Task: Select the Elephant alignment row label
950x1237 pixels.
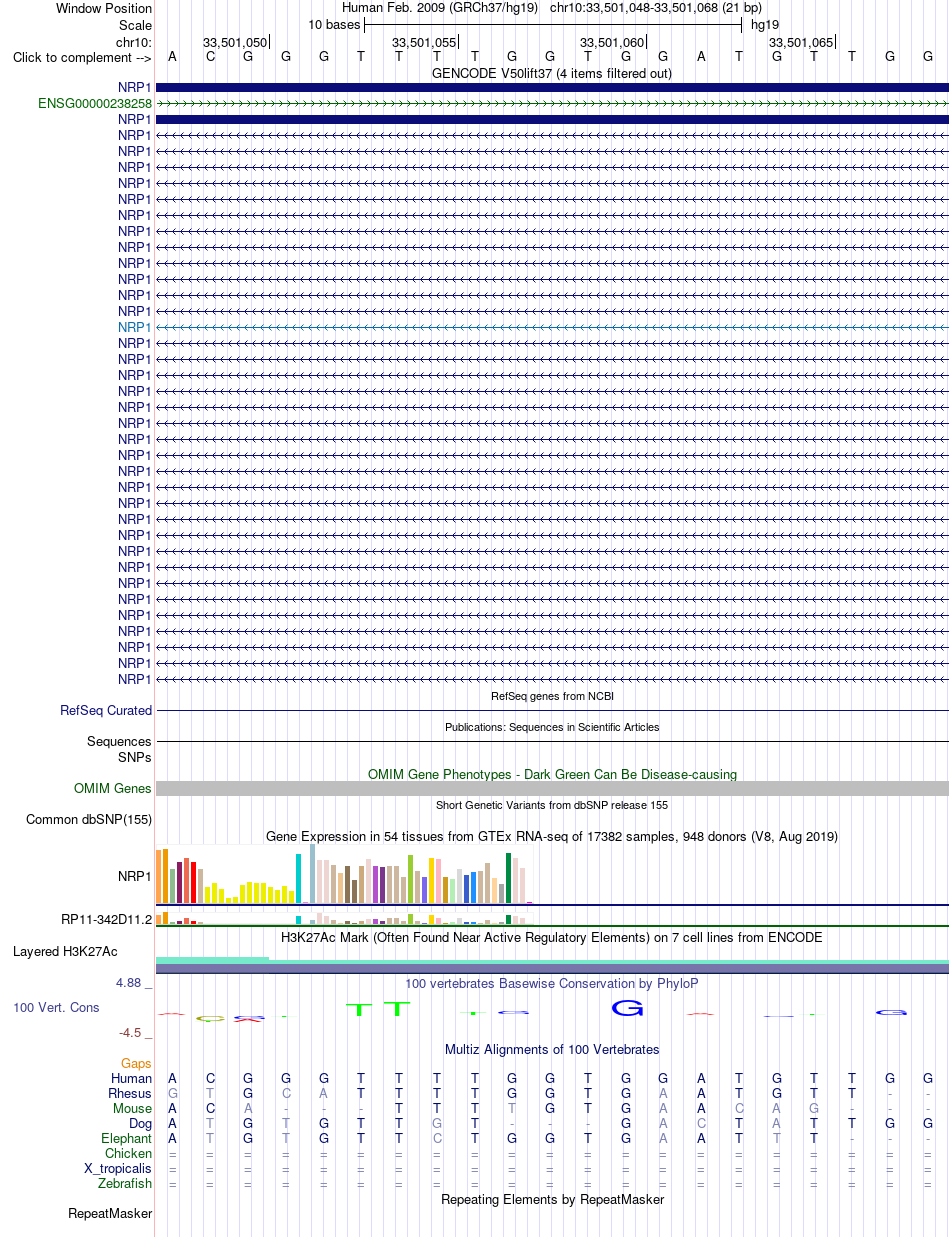Action: [127, 1138]
